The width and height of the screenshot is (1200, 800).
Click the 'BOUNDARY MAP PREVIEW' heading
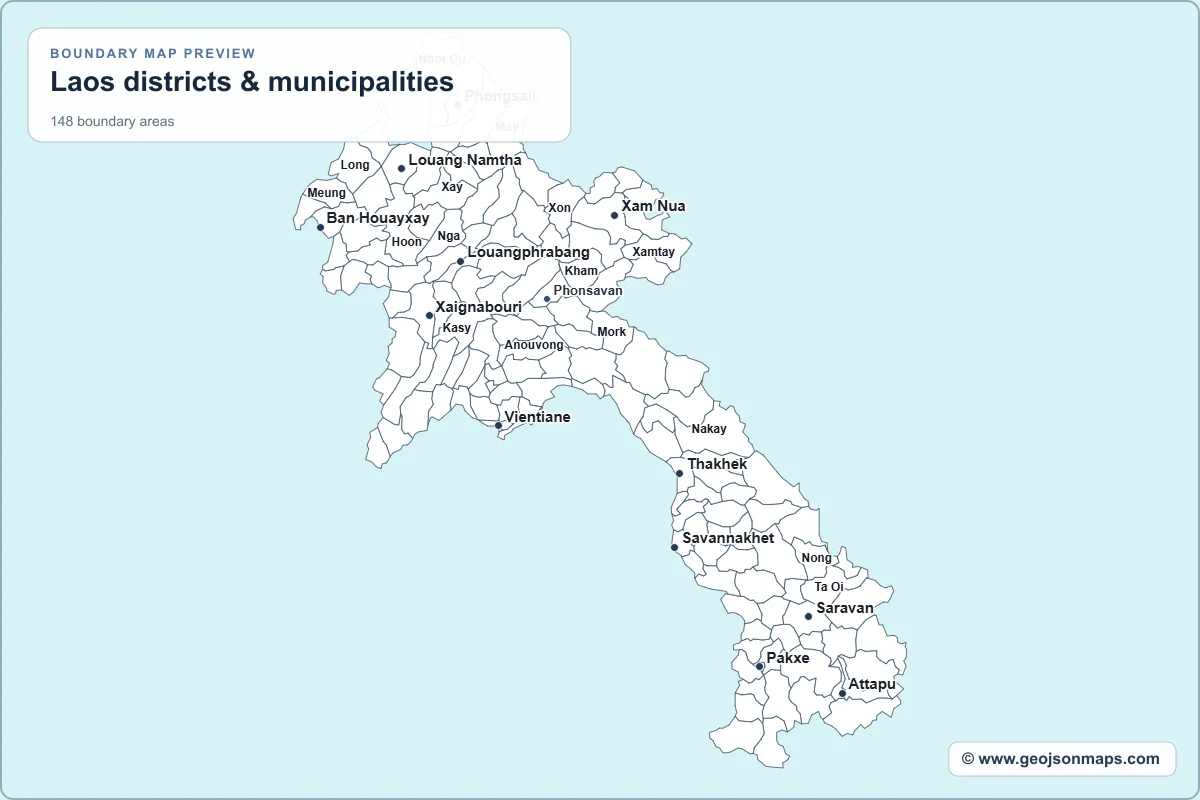[x=153, y=53]
